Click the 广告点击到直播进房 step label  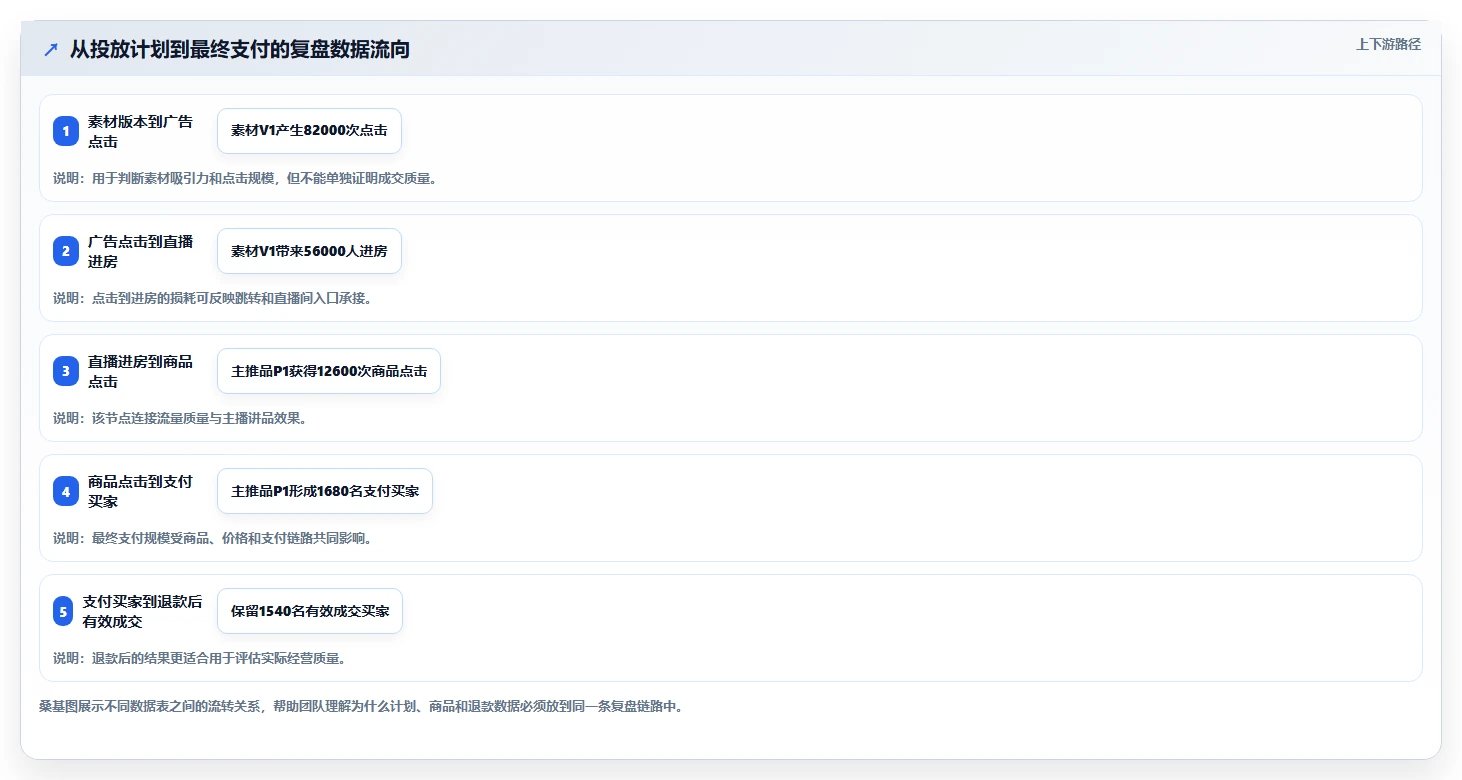coord(140,251)
